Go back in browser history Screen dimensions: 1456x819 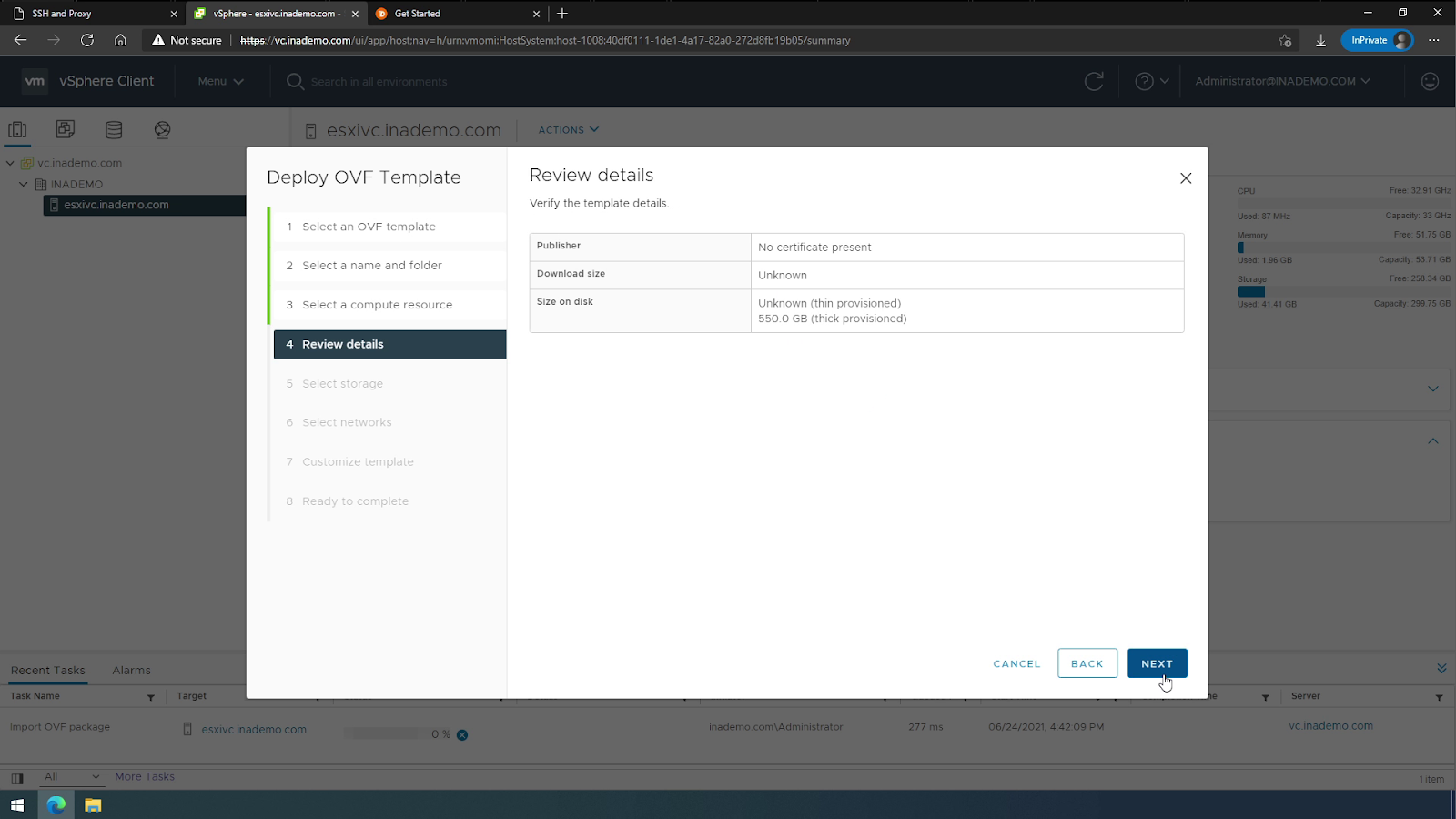tap(20, 40)
